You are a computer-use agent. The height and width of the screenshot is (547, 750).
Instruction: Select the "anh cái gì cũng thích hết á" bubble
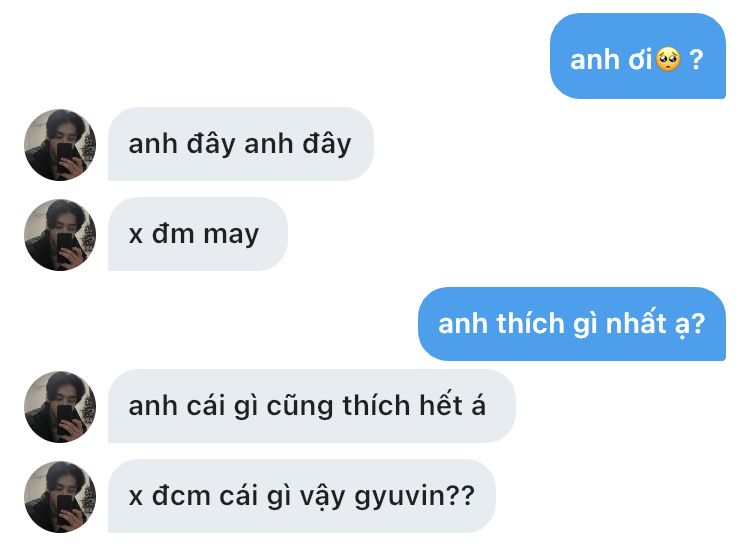click(312, 406)
